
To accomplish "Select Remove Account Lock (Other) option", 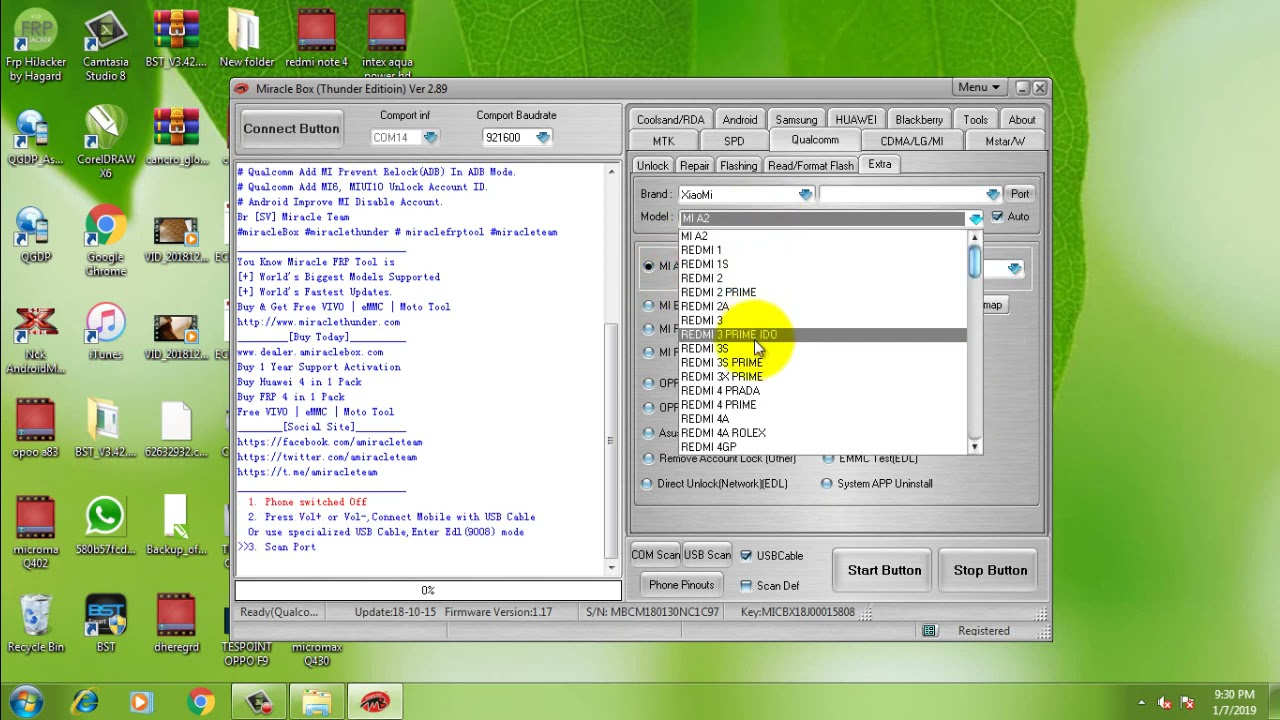I will pyautogui.click(x=648, y=459).
